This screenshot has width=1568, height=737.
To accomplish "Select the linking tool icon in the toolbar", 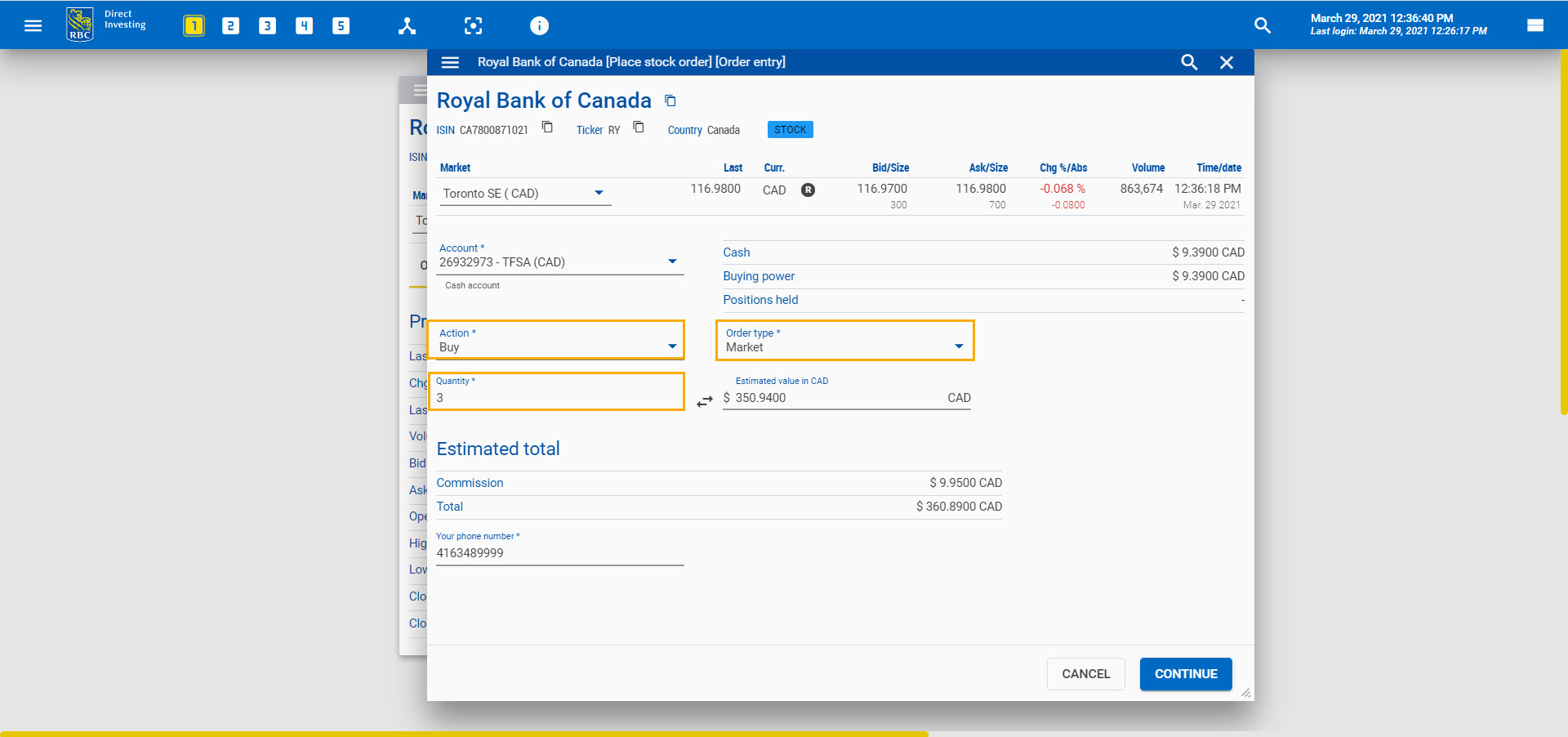I will click(407, 25).
